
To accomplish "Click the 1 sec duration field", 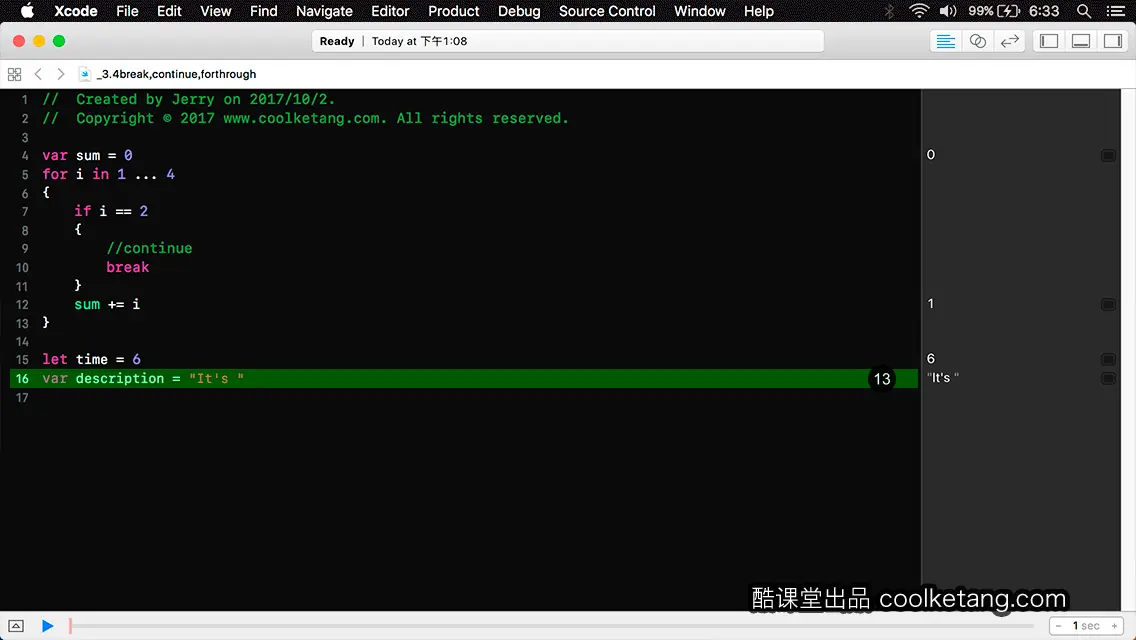I will (x=1086, y=626).
